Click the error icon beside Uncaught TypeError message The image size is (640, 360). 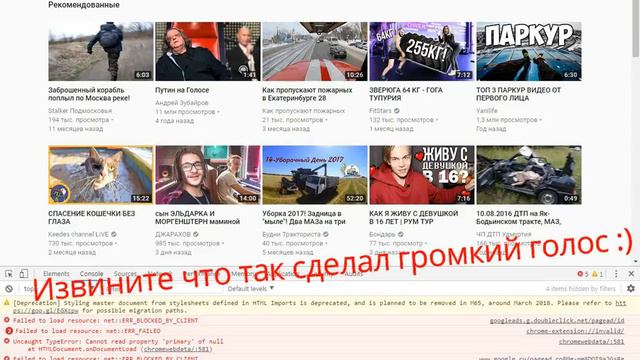[7, 341]
